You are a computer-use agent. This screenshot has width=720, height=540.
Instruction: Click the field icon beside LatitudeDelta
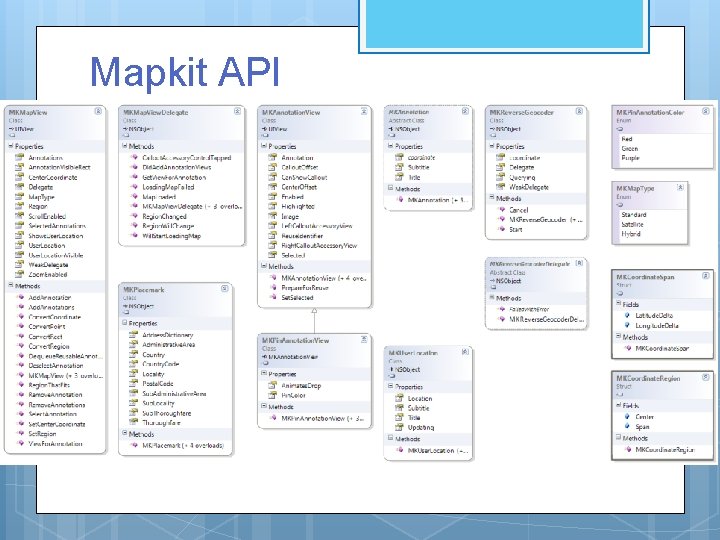click(627, 315)
